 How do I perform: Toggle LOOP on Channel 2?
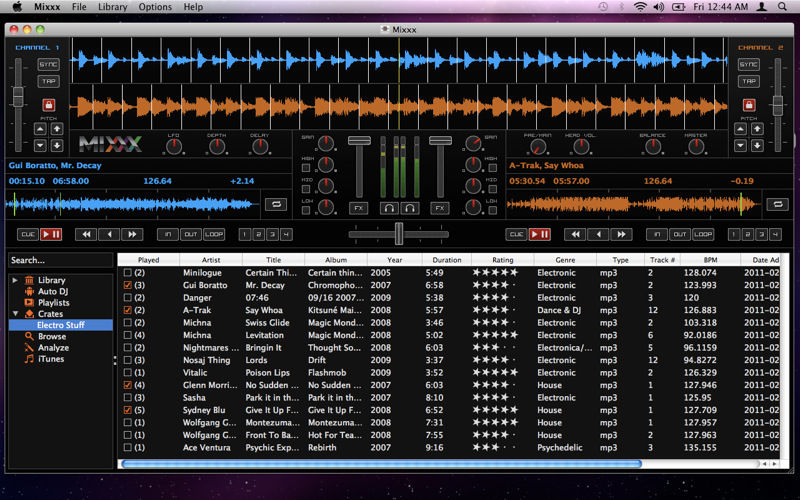[x=703, y=234]
